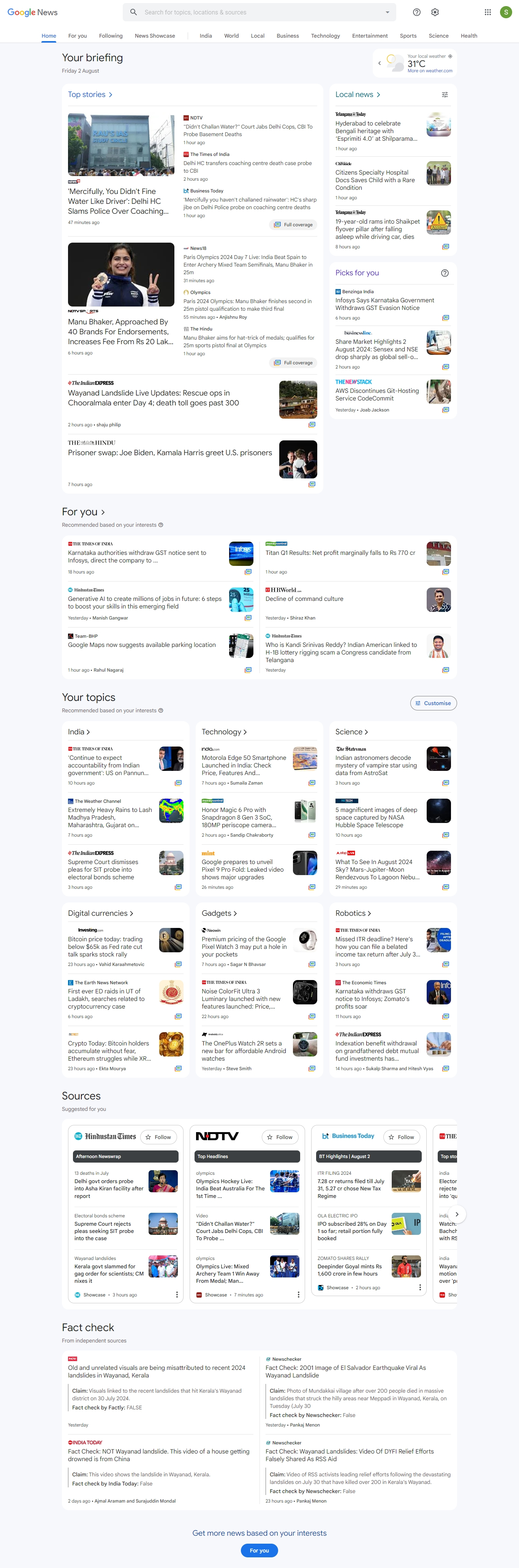
Task: Click the help question mark icon
Action: tap(417, 12)
